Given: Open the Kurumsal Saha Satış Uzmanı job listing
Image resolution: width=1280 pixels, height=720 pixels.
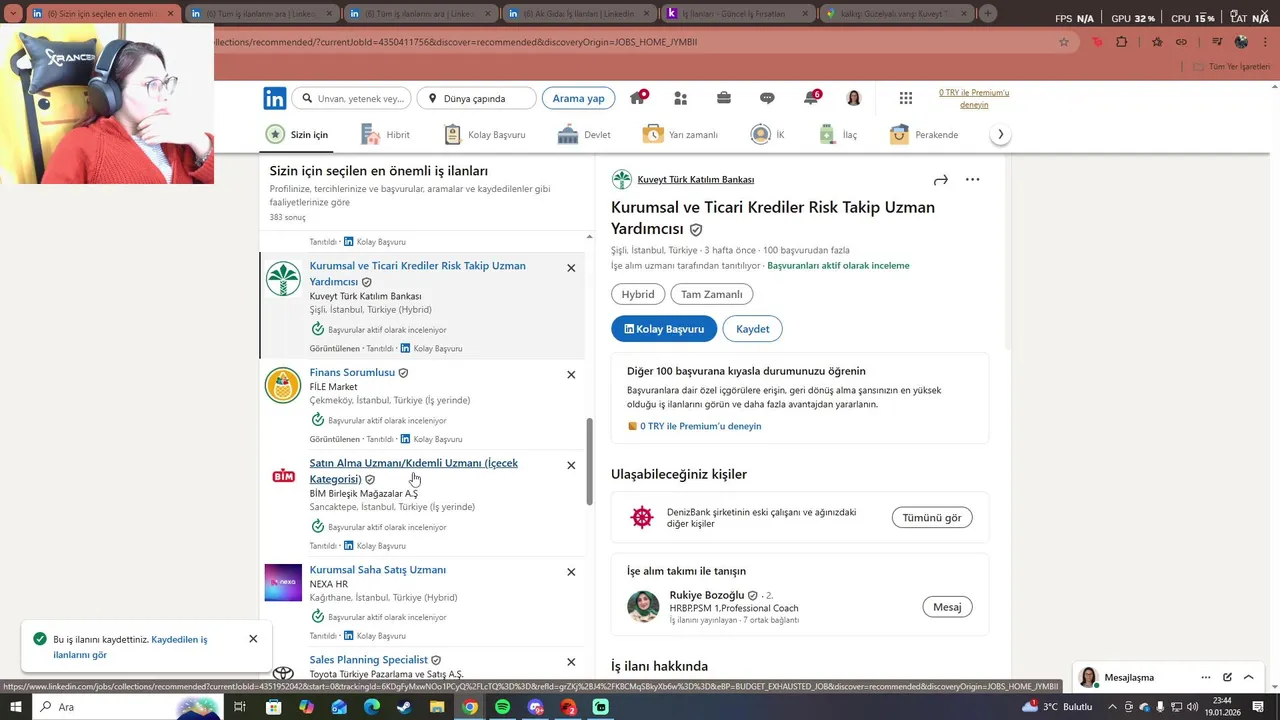Looking at the screenshot, I should coord(378,570).
